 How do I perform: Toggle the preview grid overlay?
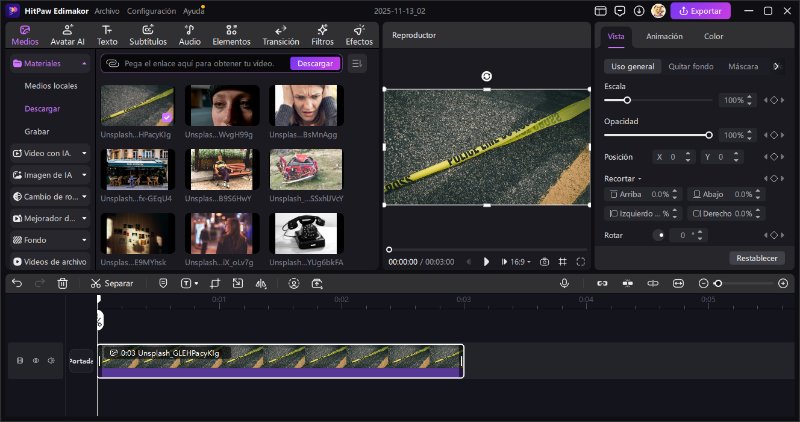click(562, 262)
